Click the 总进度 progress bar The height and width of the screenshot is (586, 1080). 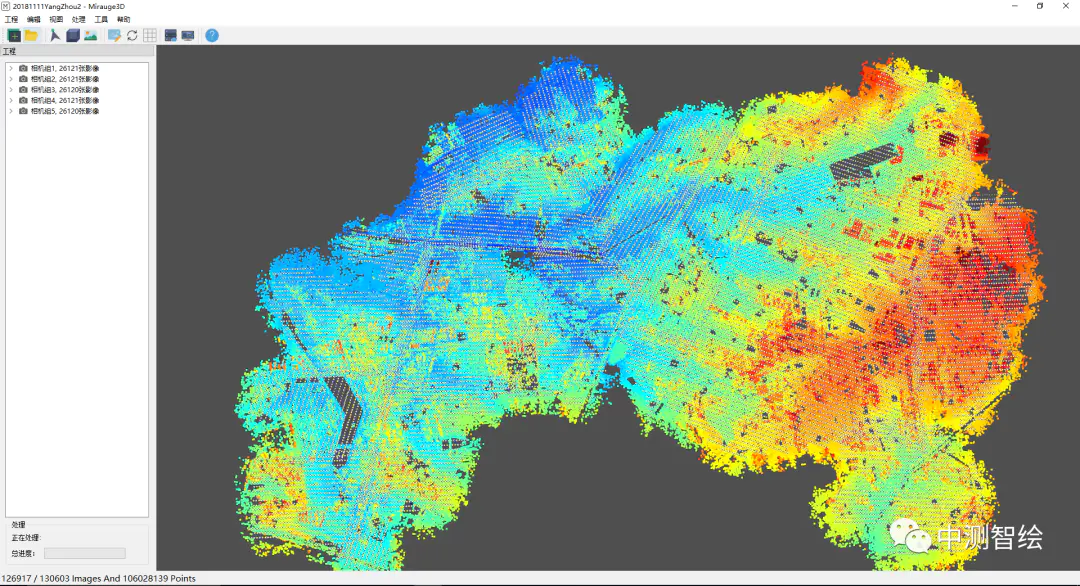pyautogui.click(x=85, y=553)
